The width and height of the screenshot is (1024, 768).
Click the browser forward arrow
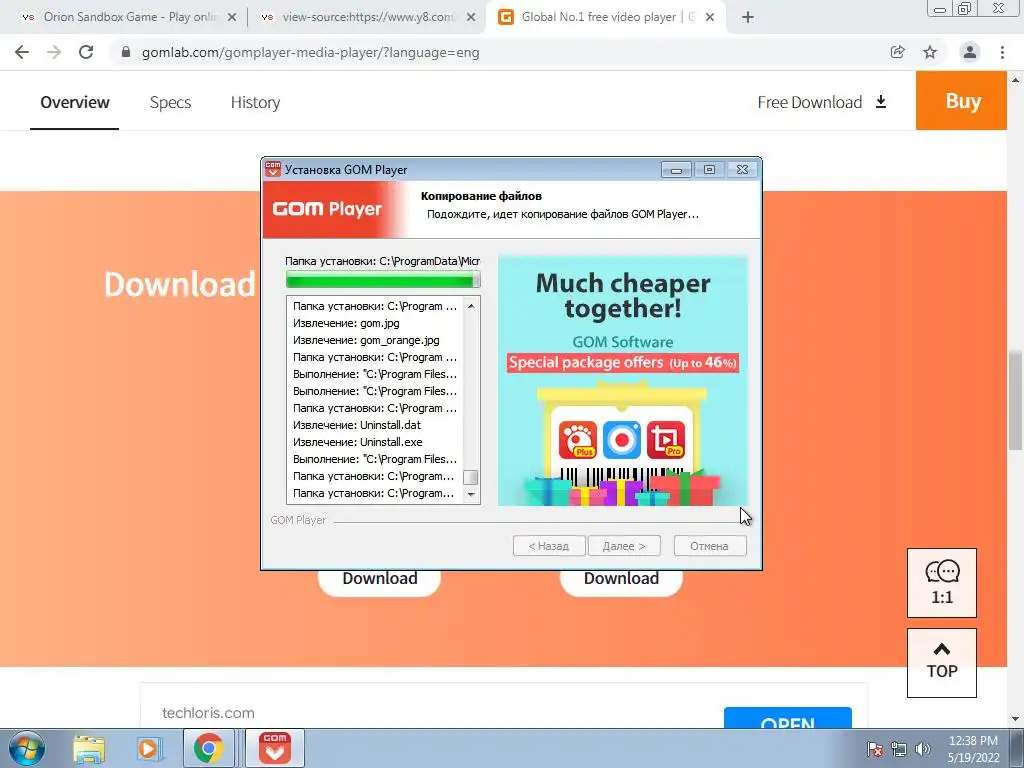coord(54,52)
